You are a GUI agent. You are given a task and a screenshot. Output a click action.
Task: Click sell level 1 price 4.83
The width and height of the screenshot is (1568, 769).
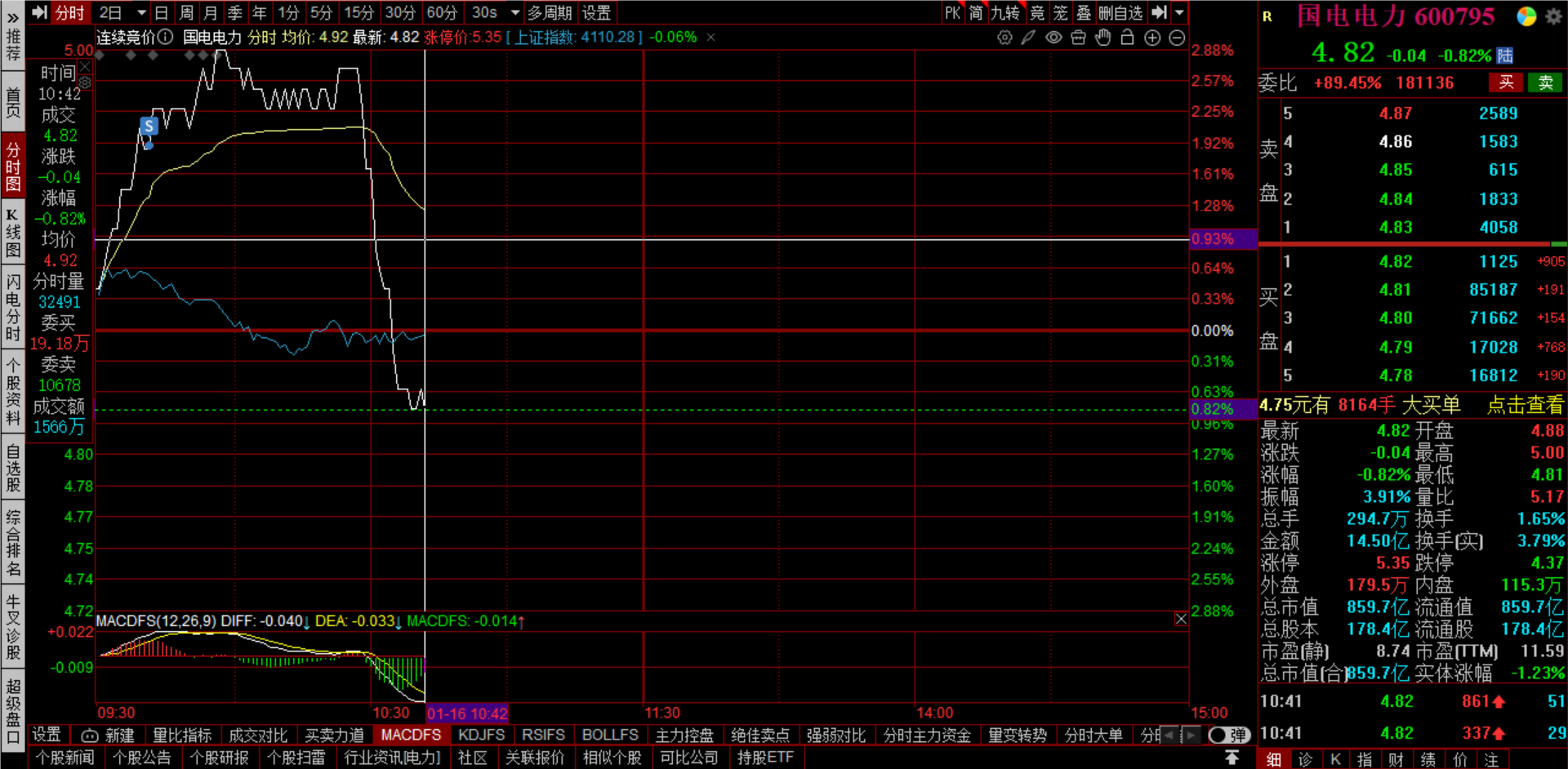[1396, 228]
